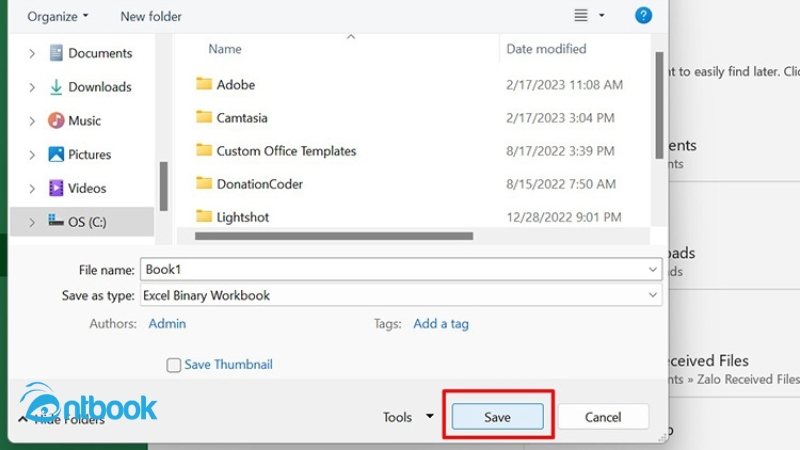Click the file list horizontal scrollbar

click(x=334, y=236)
